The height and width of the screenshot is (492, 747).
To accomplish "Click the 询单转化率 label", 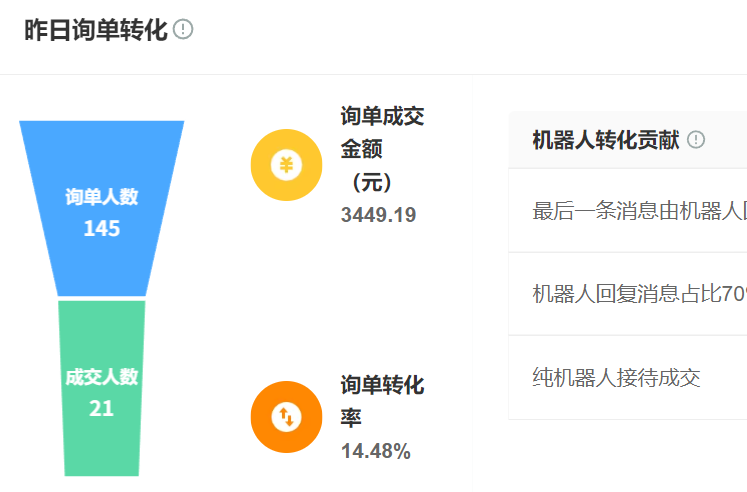I will tap(382, 401).
